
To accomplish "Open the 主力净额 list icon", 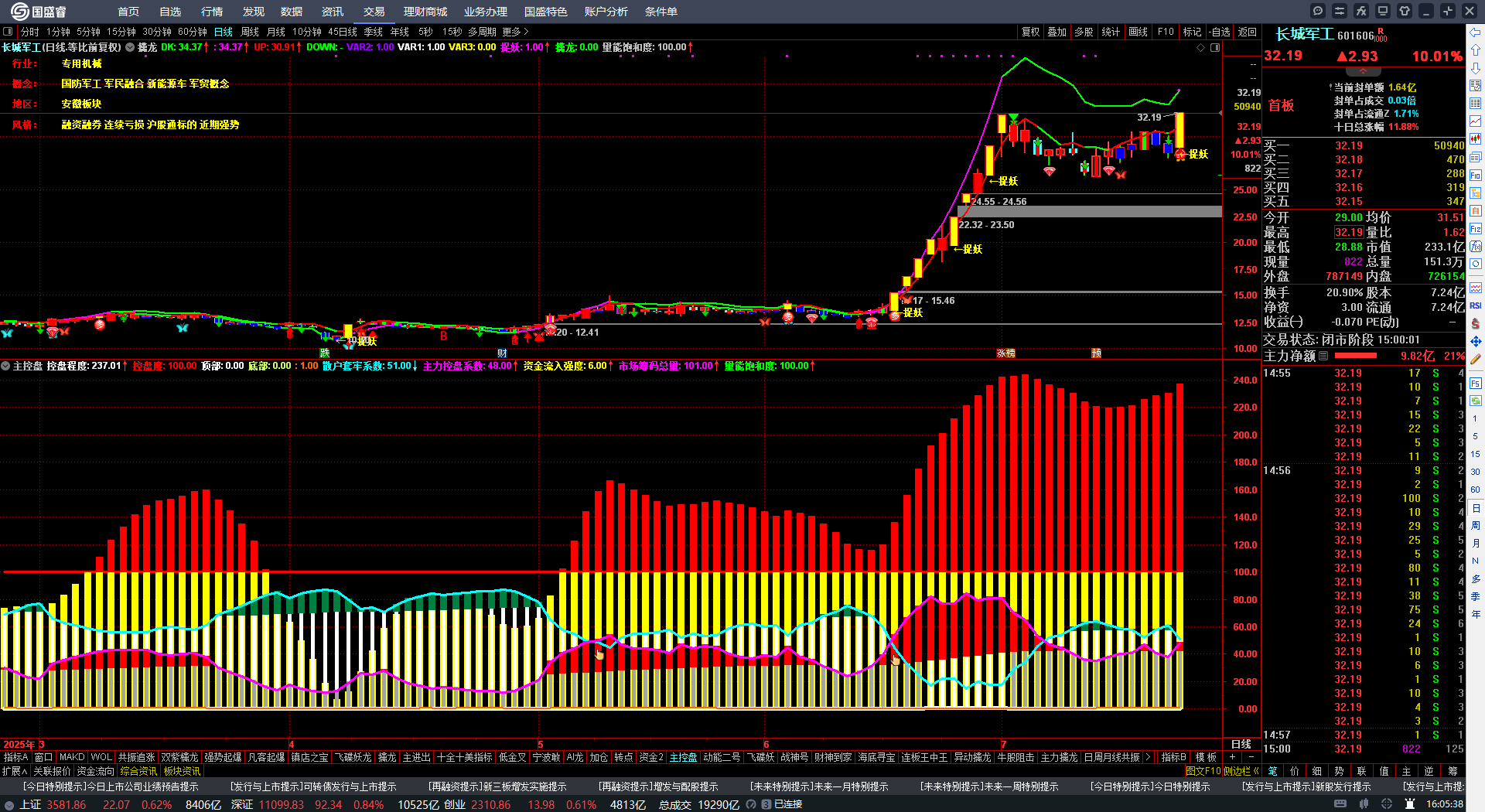I will (x=1323, y=356).
